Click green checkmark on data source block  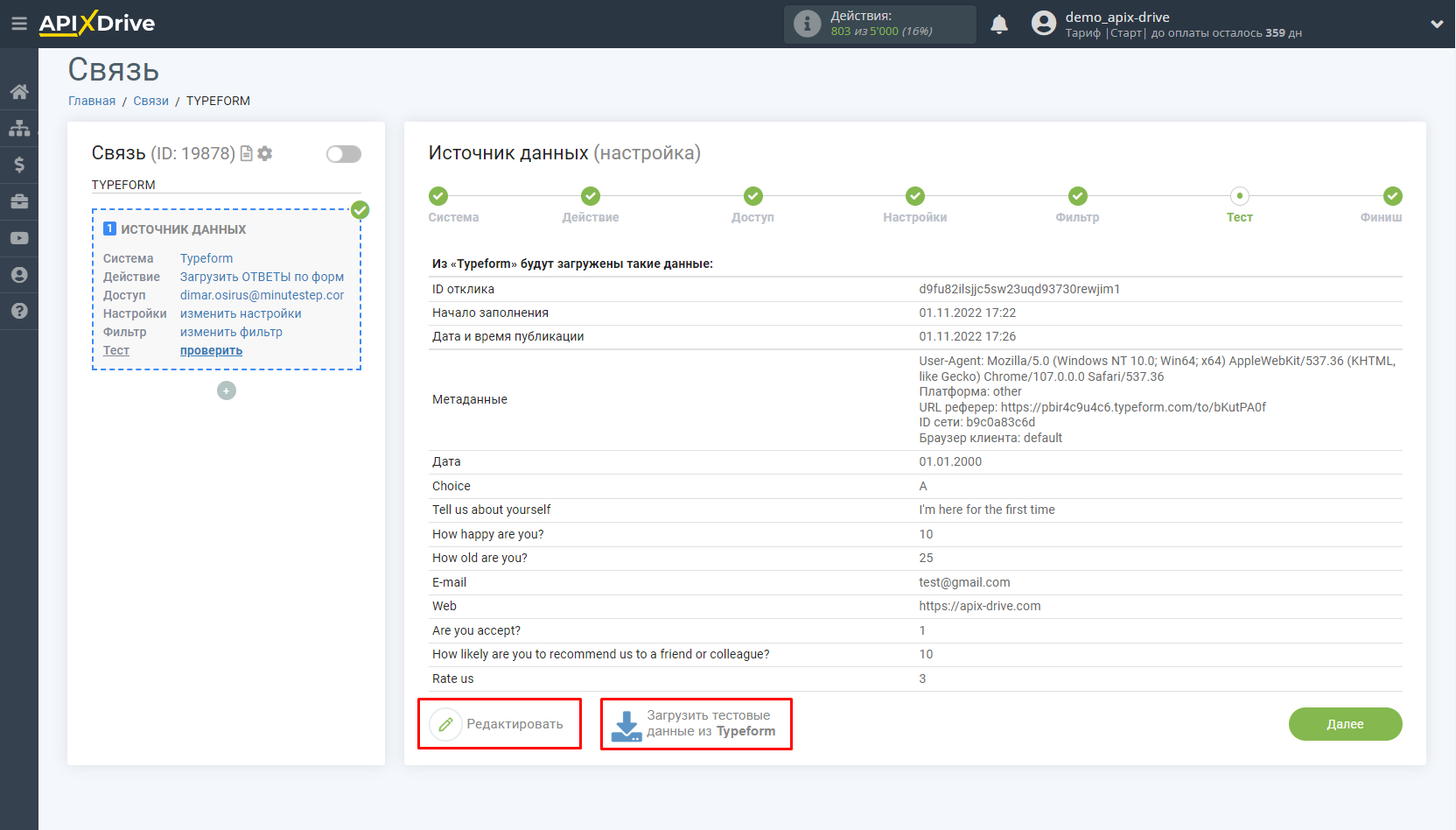pyautogui.click(x=360, y=210)
